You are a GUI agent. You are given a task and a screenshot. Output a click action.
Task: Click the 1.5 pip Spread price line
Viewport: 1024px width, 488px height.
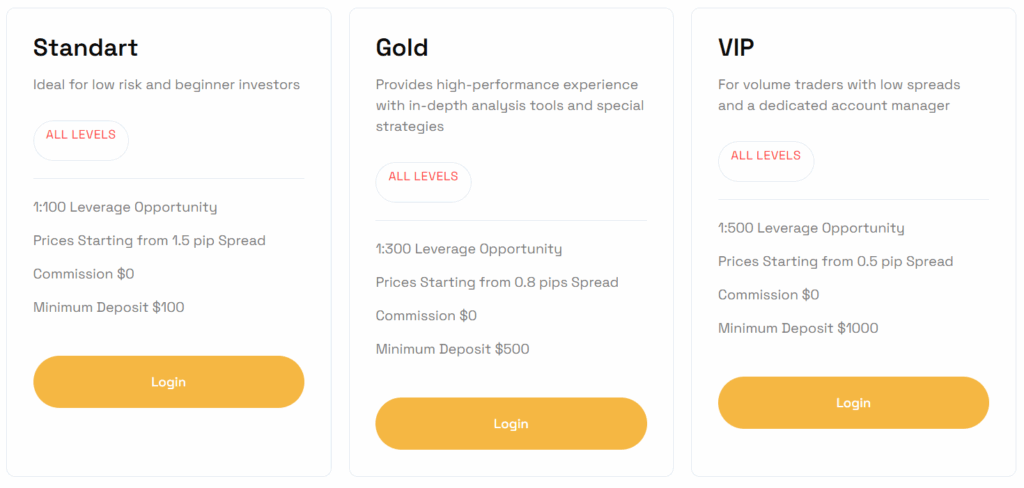149,241
